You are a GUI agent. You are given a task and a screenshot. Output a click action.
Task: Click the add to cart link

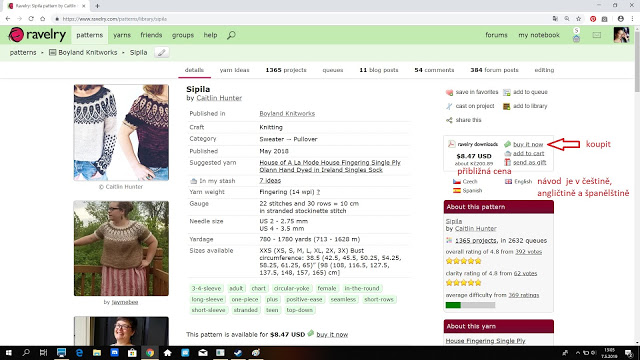(528, 153)
